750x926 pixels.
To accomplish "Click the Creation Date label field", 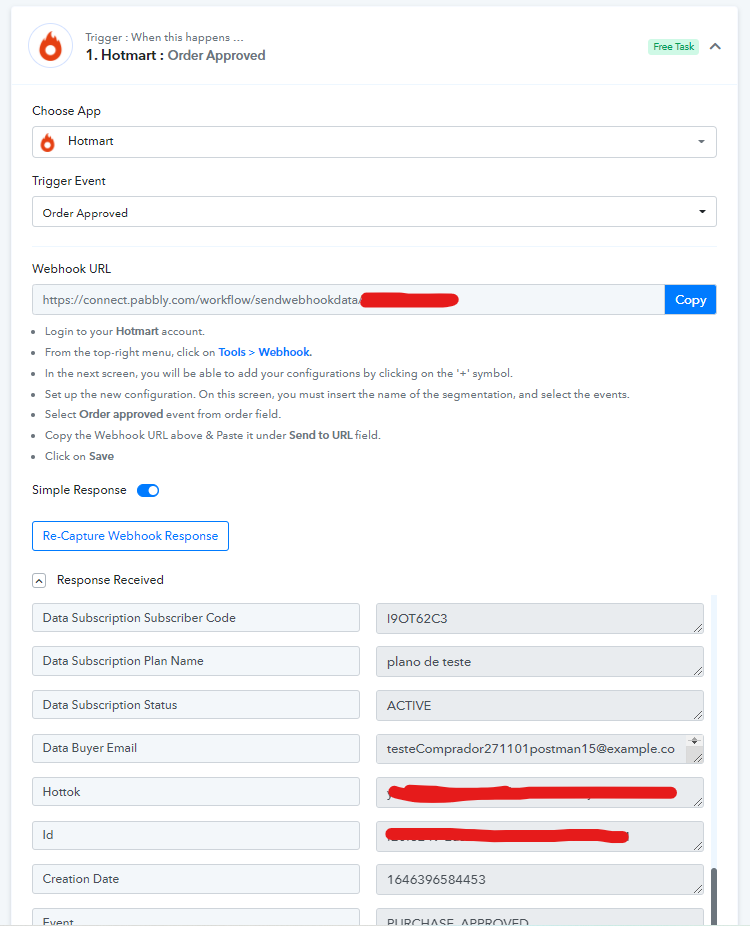I will point(196,879).
